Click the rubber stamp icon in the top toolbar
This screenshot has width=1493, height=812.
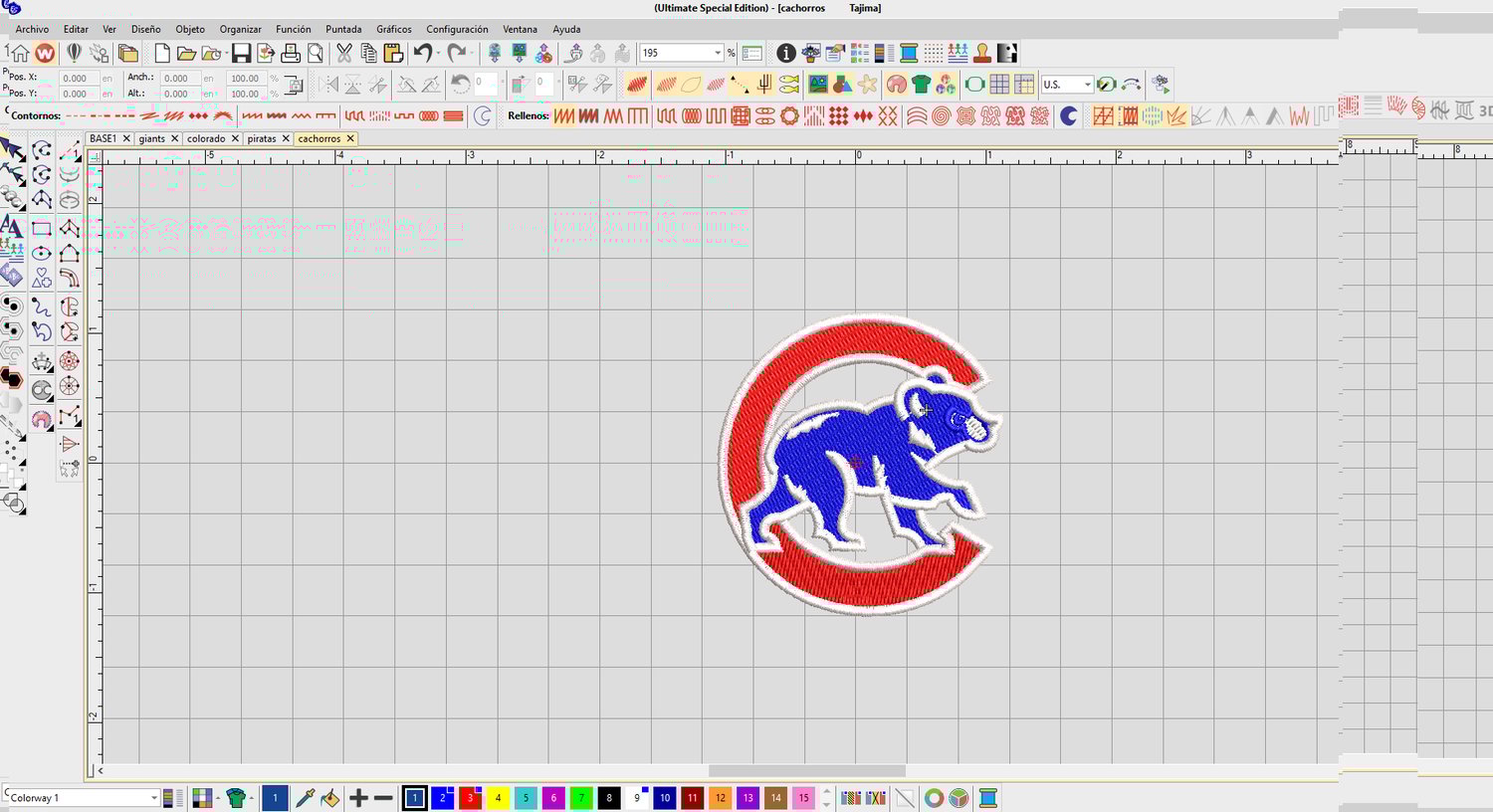click(x=982, y=54)
